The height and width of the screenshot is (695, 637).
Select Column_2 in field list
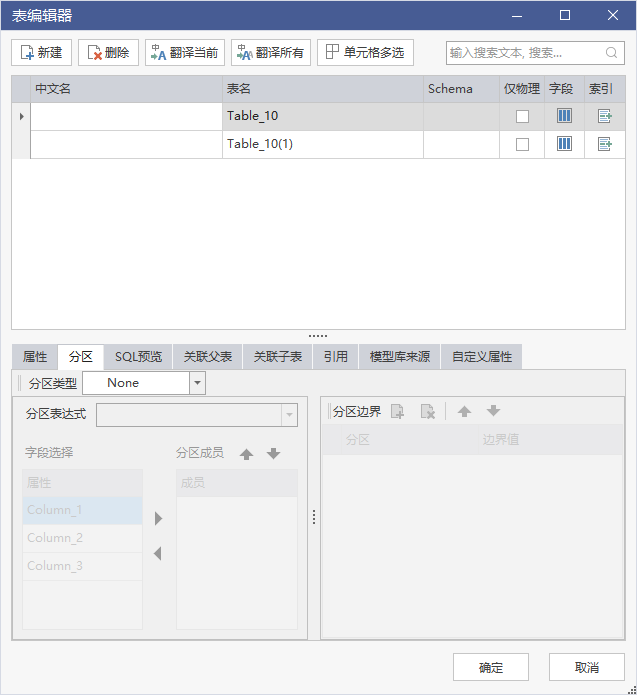(x=82, y=539)
